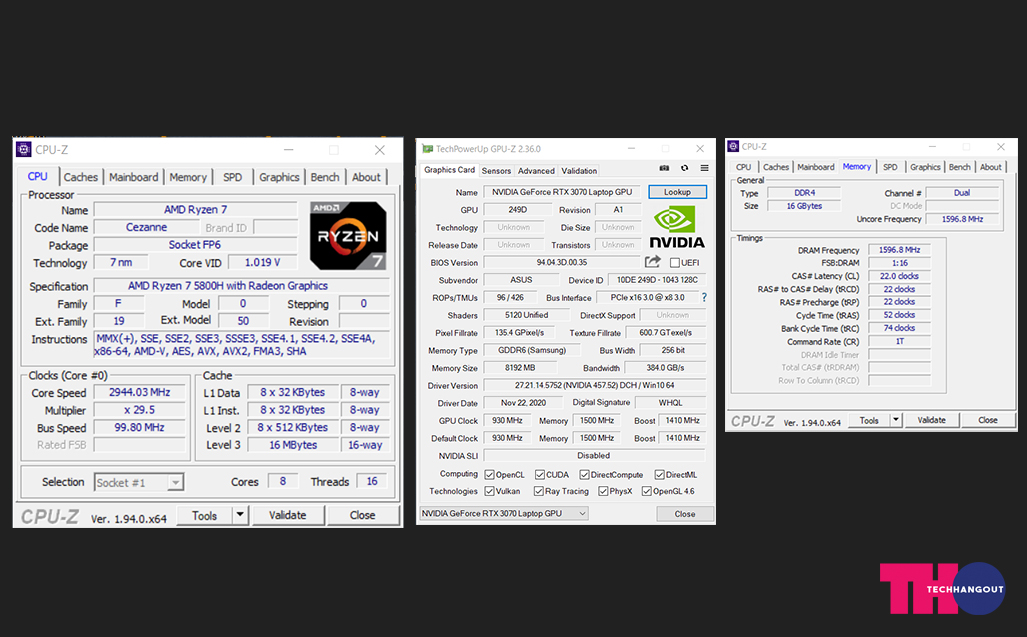The image size is (1027, 637).
Task: Select the Validation tab in GPU-Z
Action: [580, 171]
